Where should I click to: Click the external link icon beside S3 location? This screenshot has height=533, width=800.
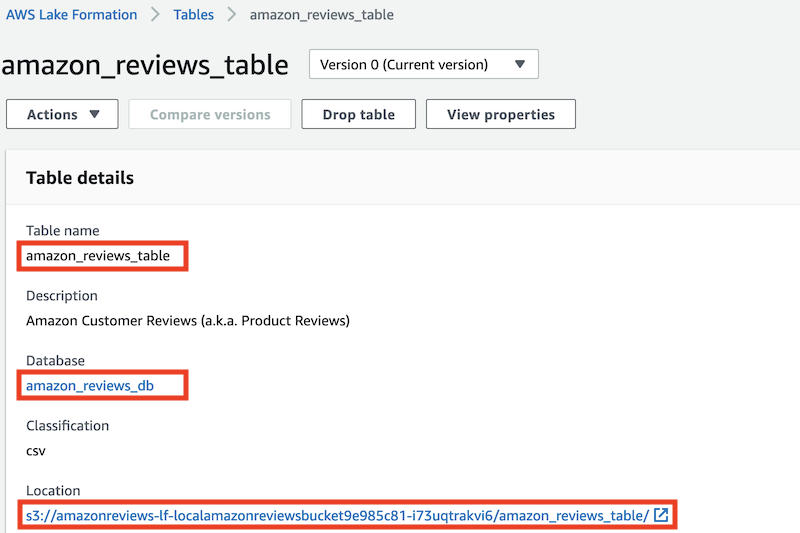tap(661, 515)
